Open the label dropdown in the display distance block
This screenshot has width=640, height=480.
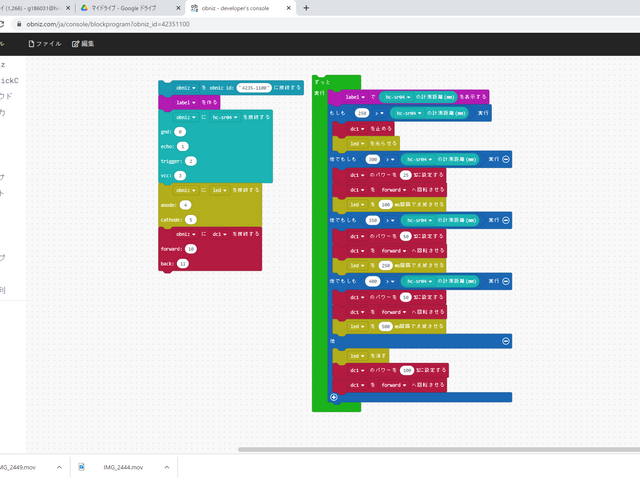(x=355, y=97)
